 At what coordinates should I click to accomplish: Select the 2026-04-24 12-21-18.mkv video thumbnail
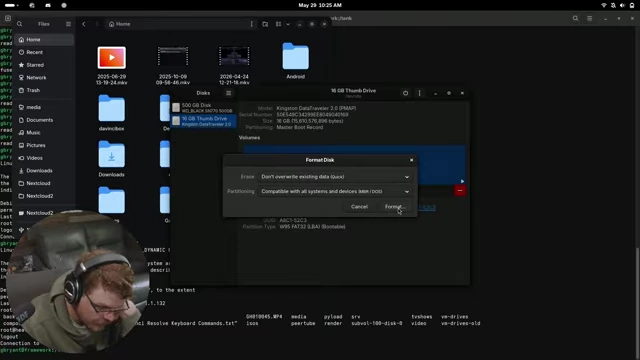pos(234,56)
